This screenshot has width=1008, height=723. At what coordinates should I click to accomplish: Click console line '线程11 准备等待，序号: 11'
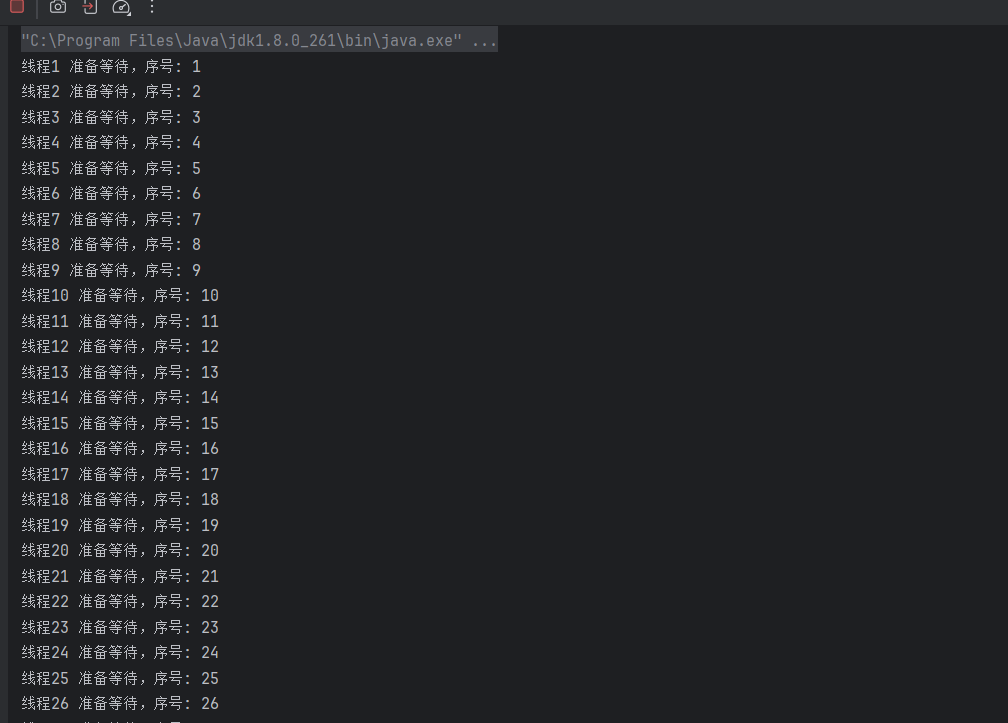[x=120, y=321]
